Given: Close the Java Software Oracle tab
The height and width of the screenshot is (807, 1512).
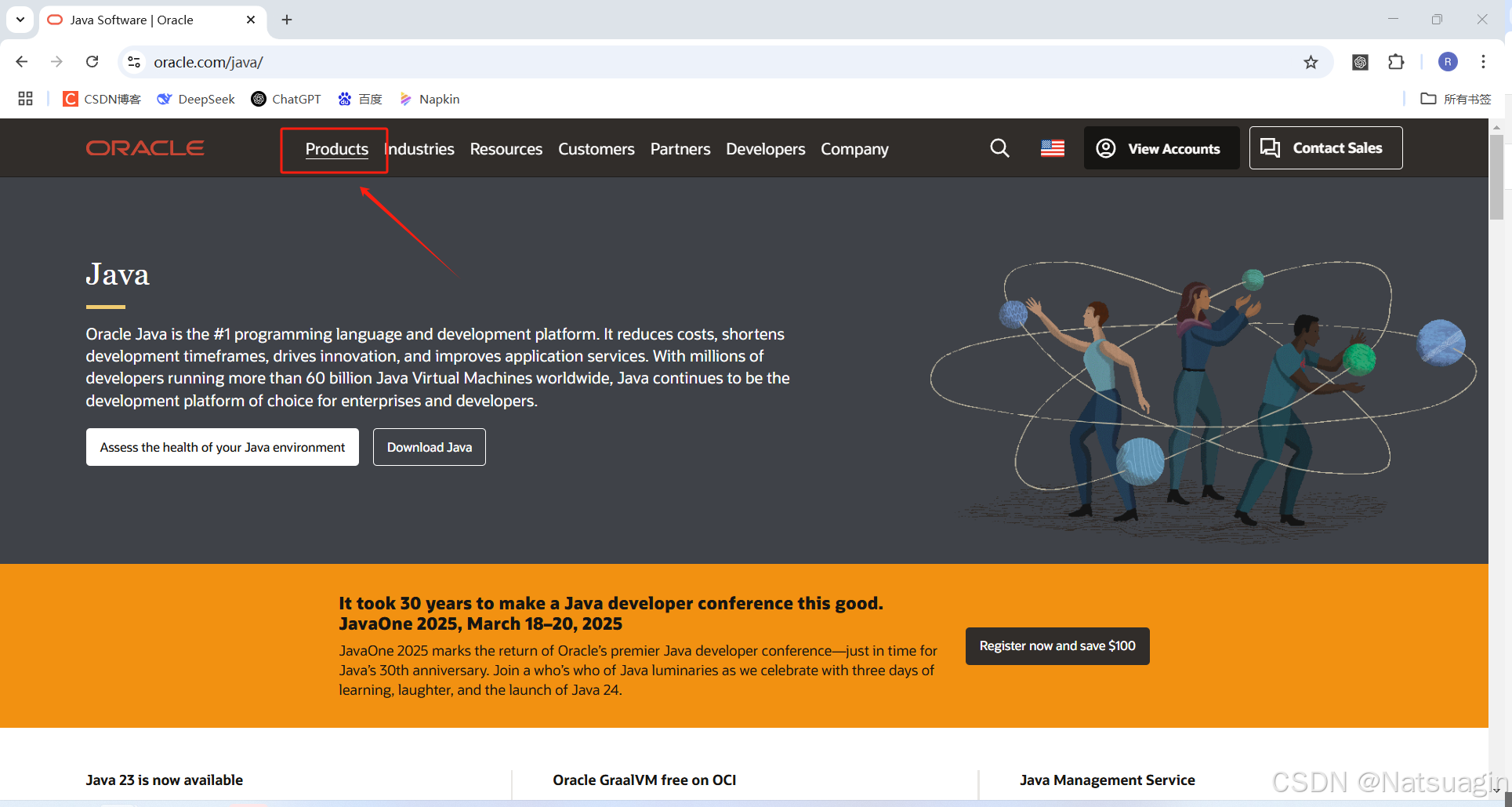Looking at the screenshot, I should coord(251,20).
